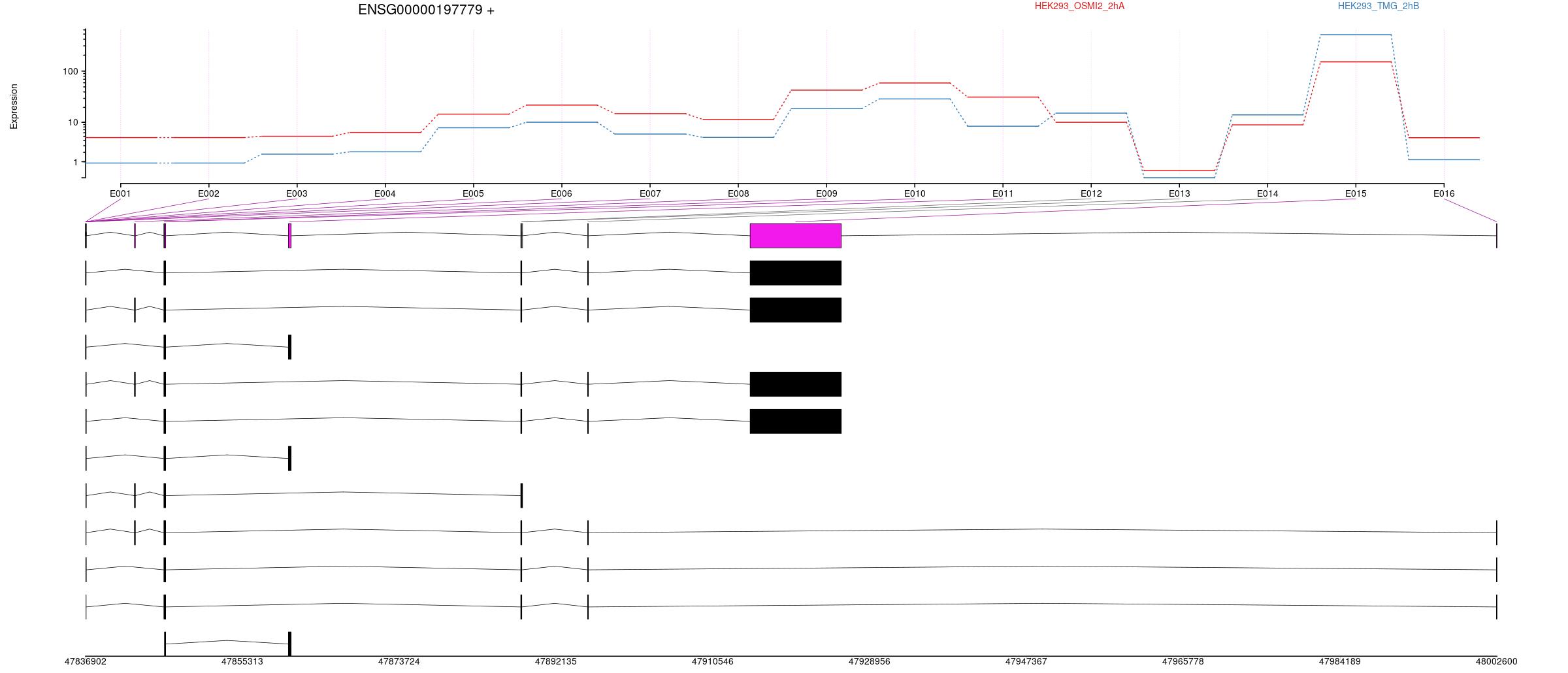Select exon bin label E003
Image resolution: width=1568 pixels, height=673 pixels.
(297, 193)
